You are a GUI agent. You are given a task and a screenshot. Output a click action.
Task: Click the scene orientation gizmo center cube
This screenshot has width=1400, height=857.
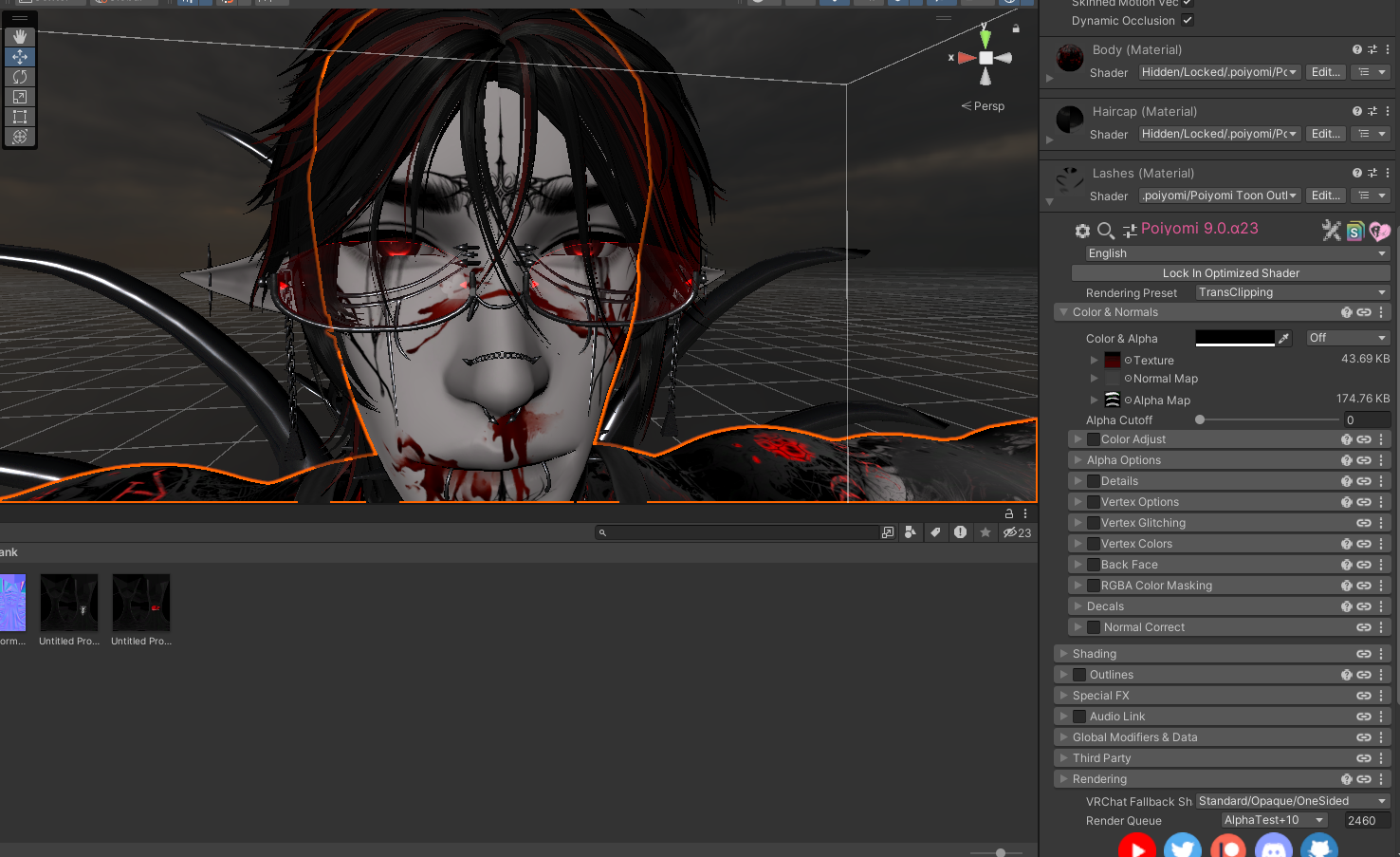tap(986, 58)
